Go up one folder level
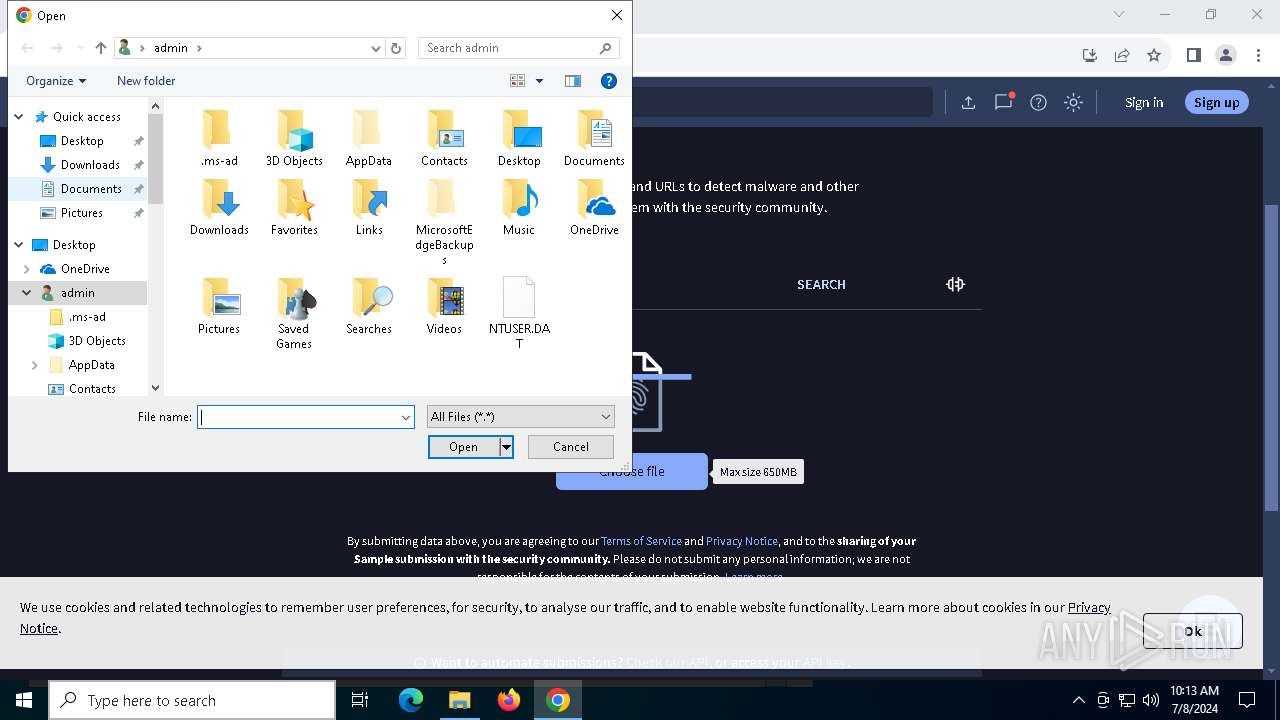Screen dimensions: 1280x720 point(100,48)
